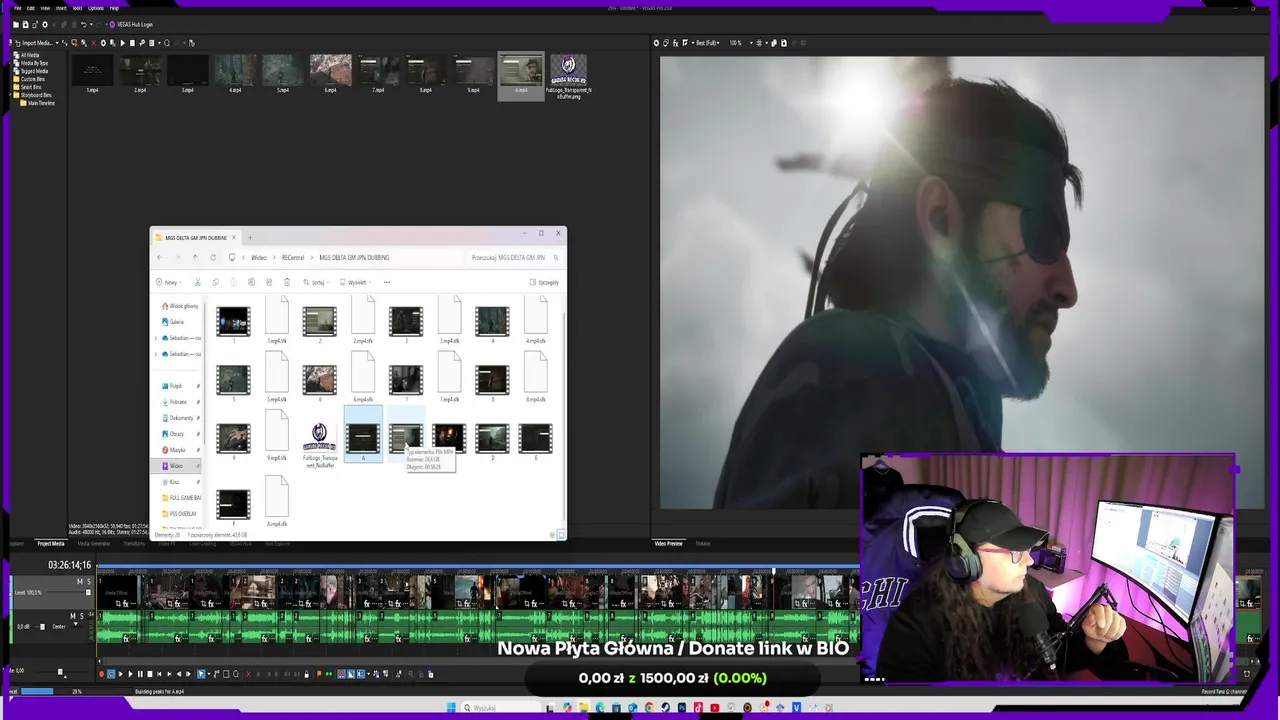The width and height of the screenshot is (1280, 720).
Task: Open the Options menu in VEGAS
Action: pyautogui.click(x=96, y=8)
